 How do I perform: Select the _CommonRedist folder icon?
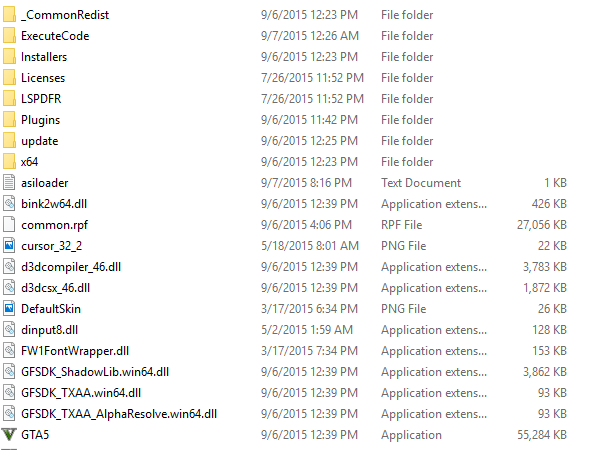click(9, 14)
